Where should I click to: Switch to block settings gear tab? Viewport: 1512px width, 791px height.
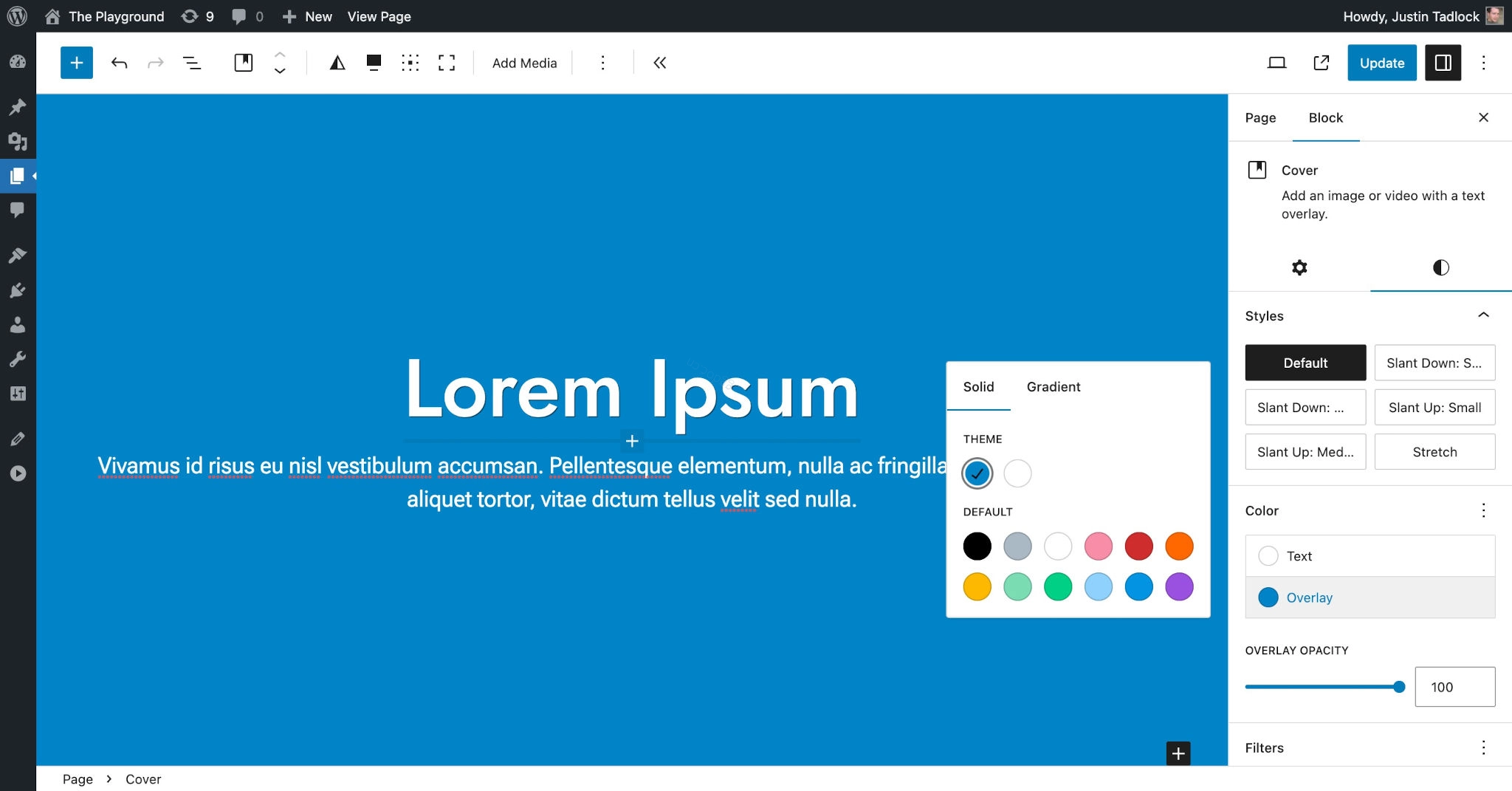tap(1299, 267)
